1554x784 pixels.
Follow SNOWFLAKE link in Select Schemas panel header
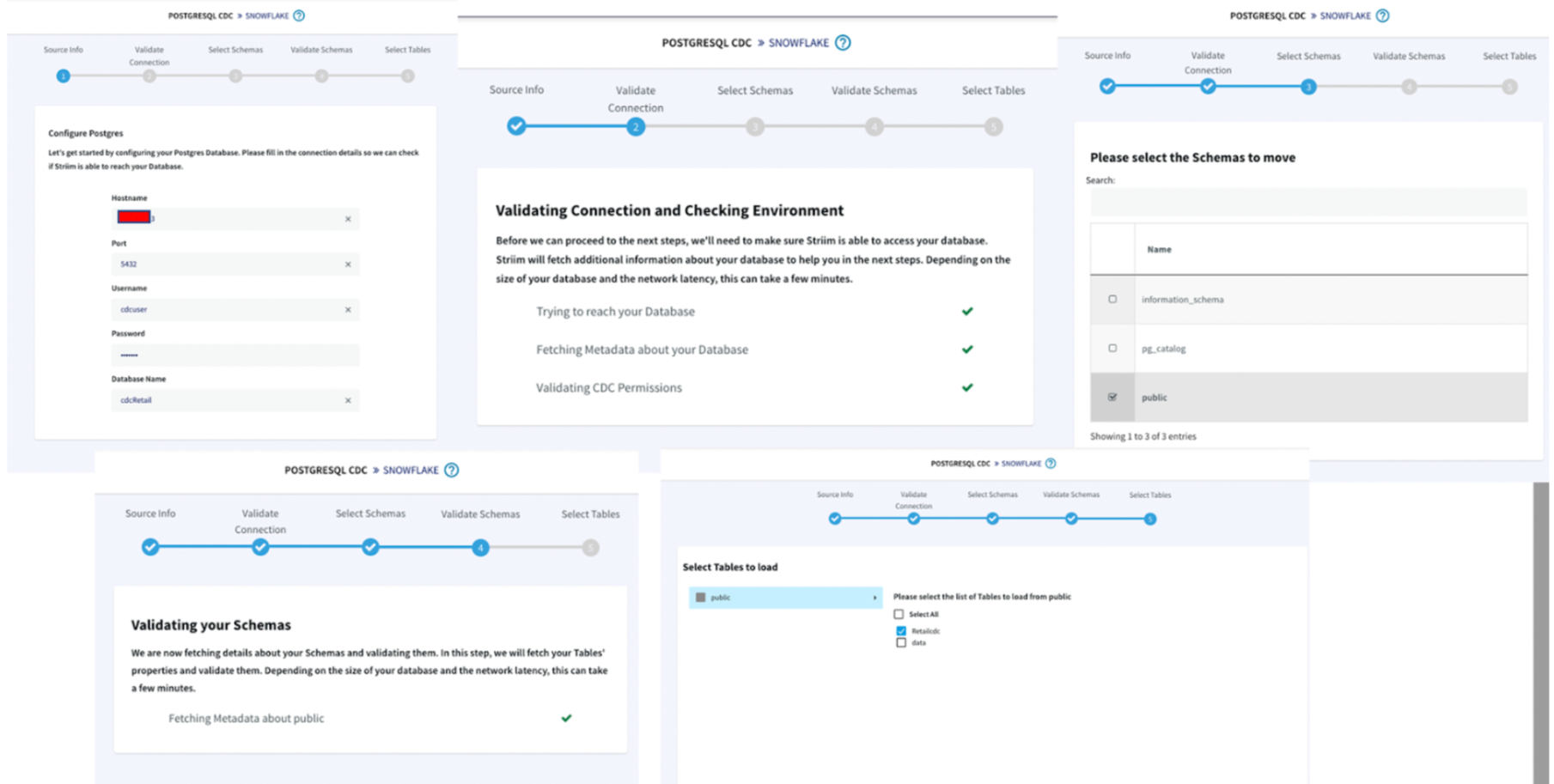(x=1345, y=15)
